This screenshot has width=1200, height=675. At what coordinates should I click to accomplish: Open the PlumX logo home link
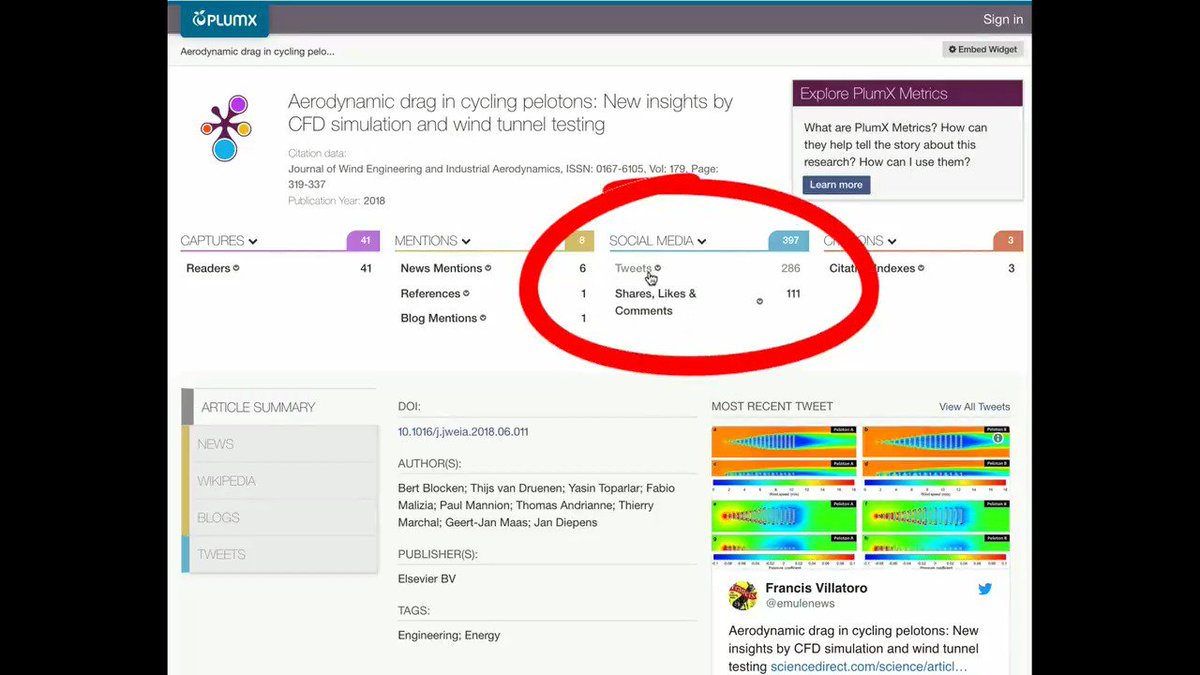point(225,19)
